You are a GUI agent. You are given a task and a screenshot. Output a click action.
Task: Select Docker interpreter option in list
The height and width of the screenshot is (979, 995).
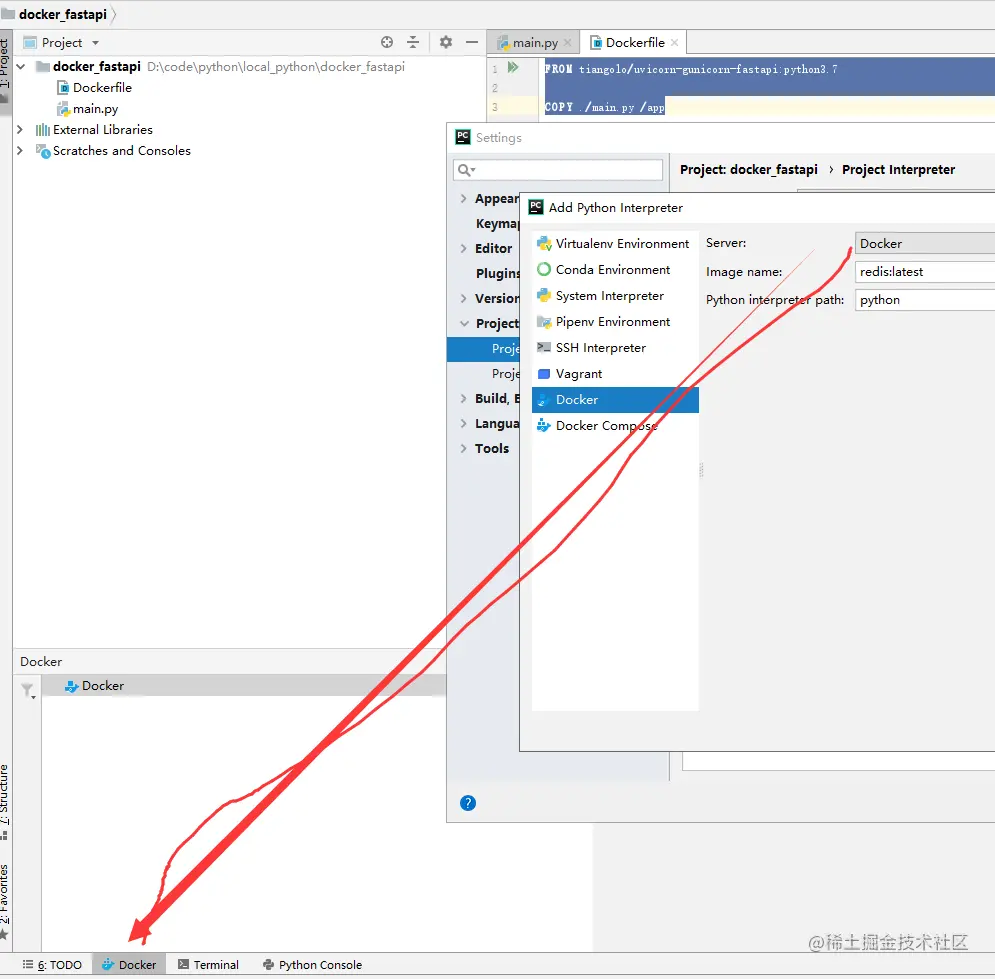point(614,400)
